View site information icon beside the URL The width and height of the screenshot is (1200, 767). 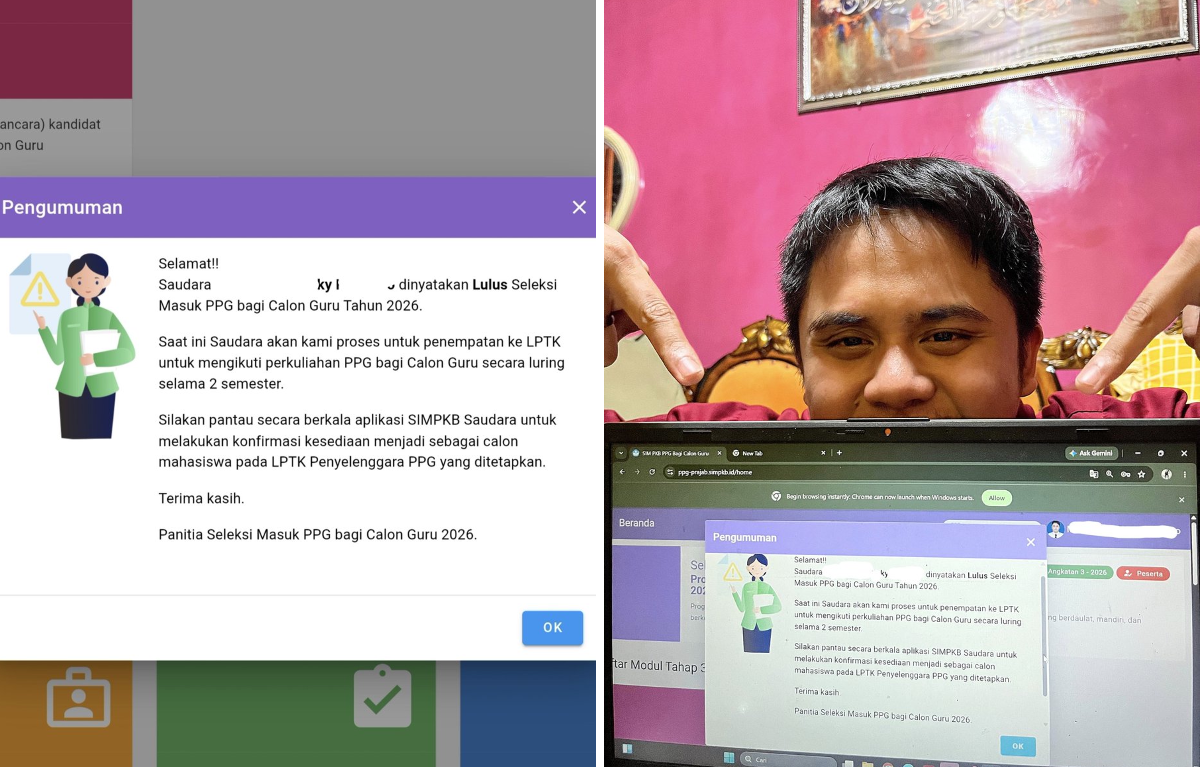pyautogui.click(x=670, y=472)
